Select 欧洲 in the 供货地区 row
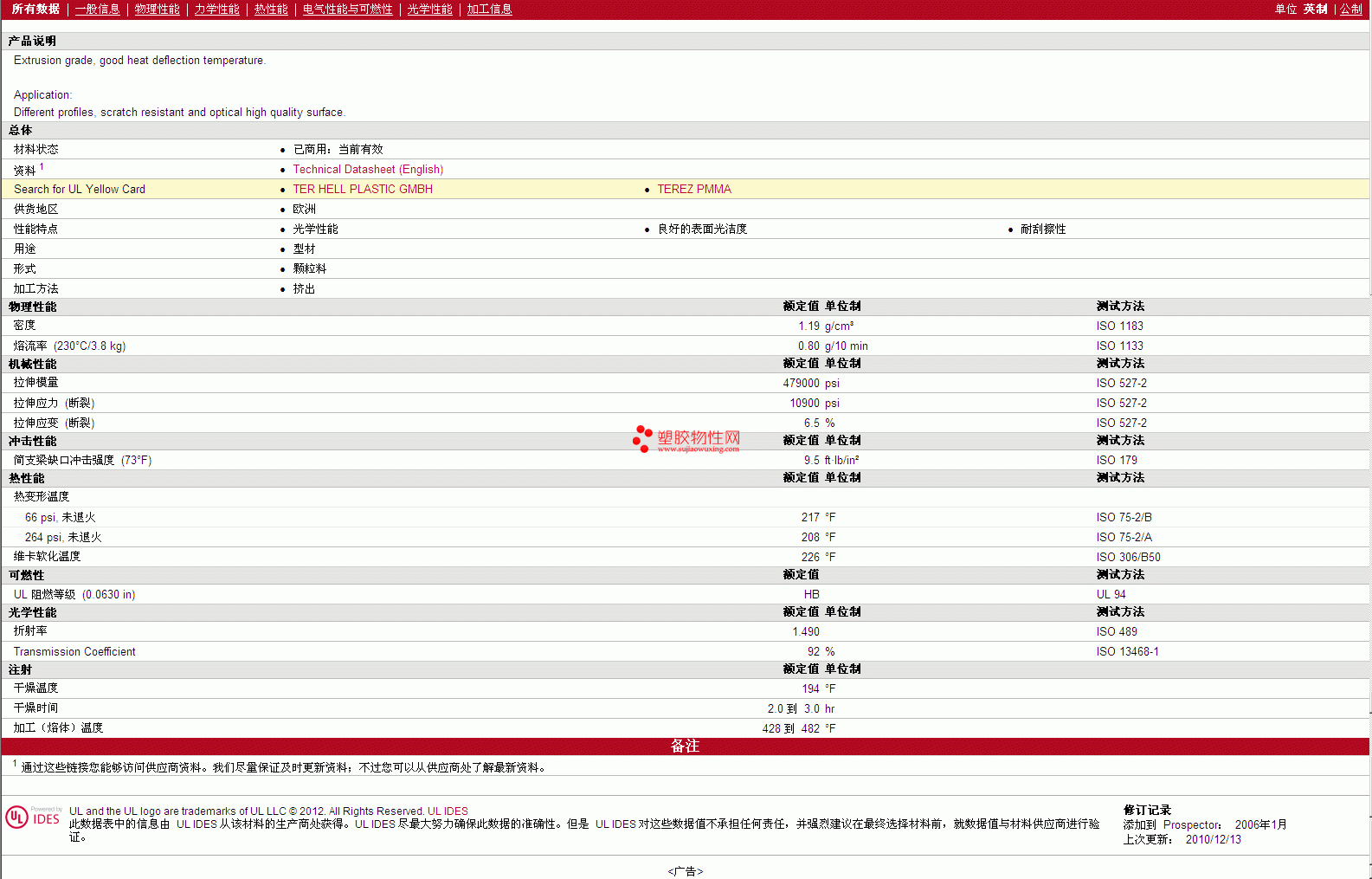1372x879 pixels. point(305,209)
